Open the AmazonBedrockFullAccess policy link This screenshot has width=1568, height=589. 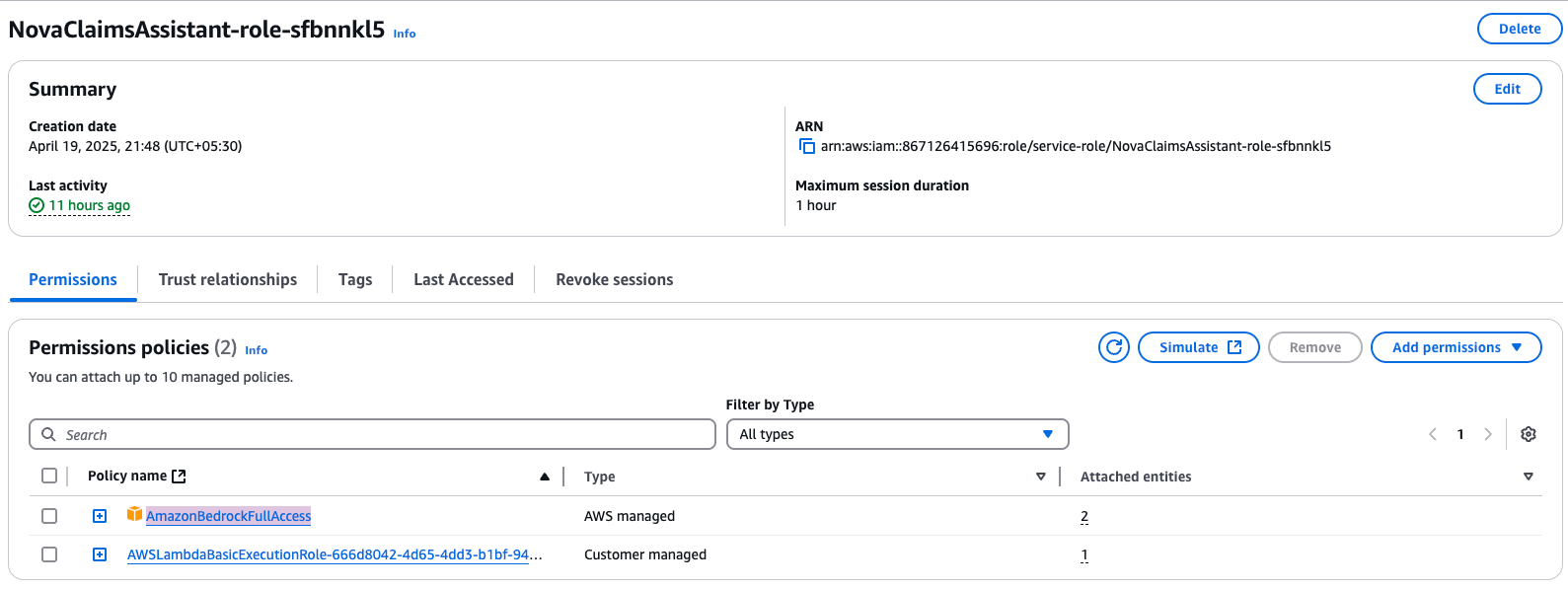tap(229, 516)
